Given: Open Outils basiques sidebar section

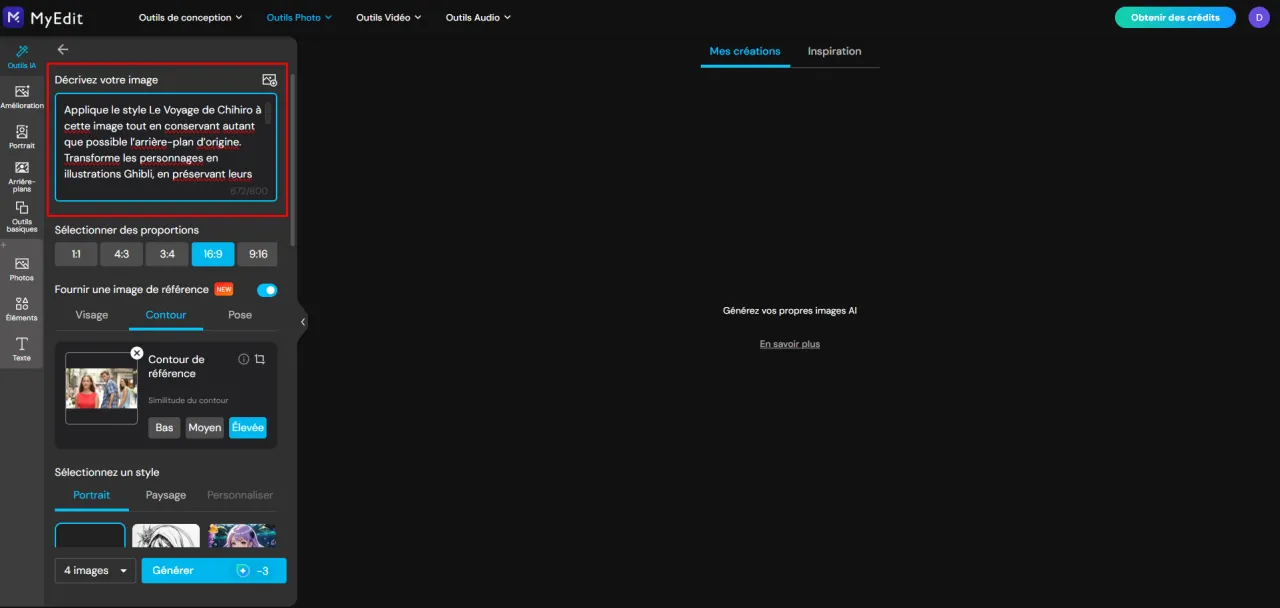Looking at the screenshot, I should click(22, 216).
